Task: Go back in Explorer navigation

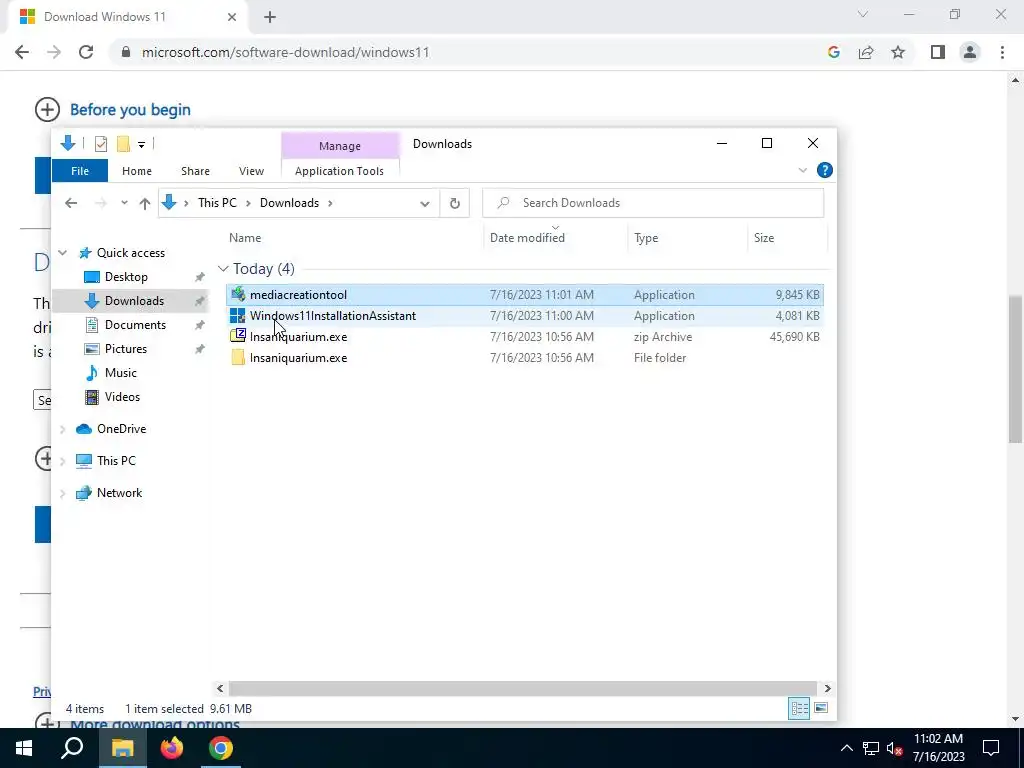Action: [71, 203]
